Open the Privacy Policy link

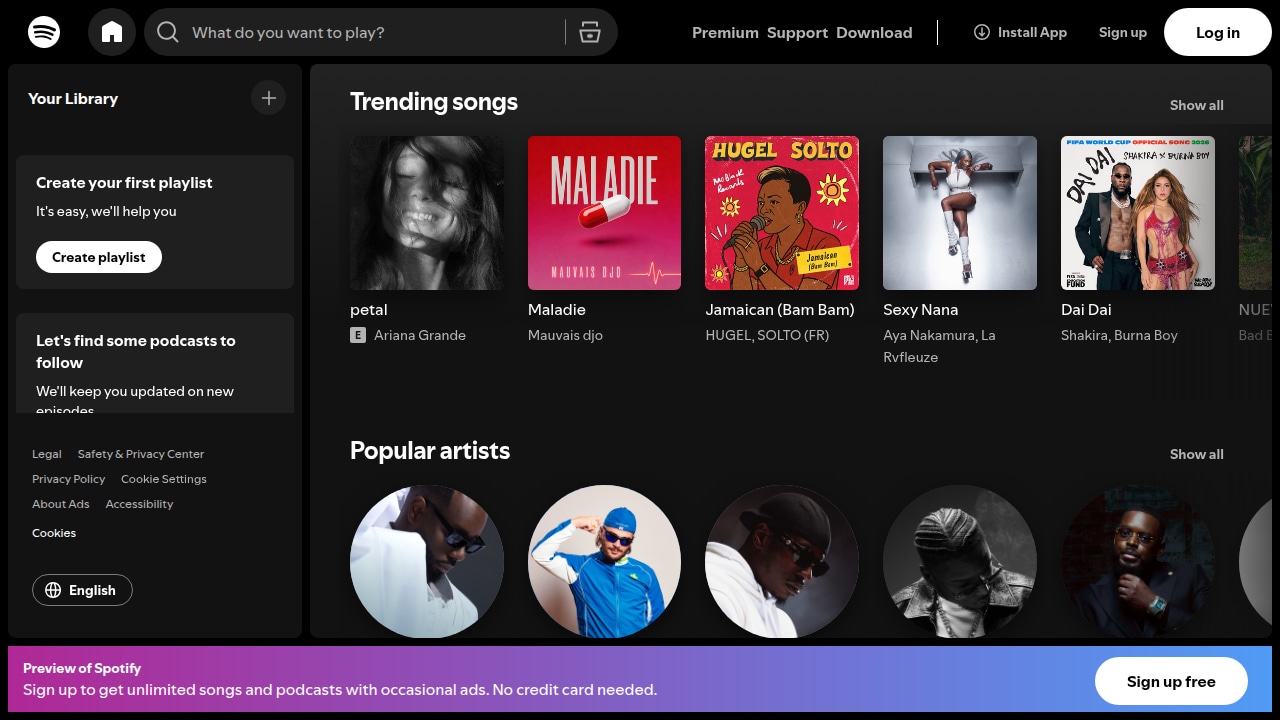coord(68,479)
